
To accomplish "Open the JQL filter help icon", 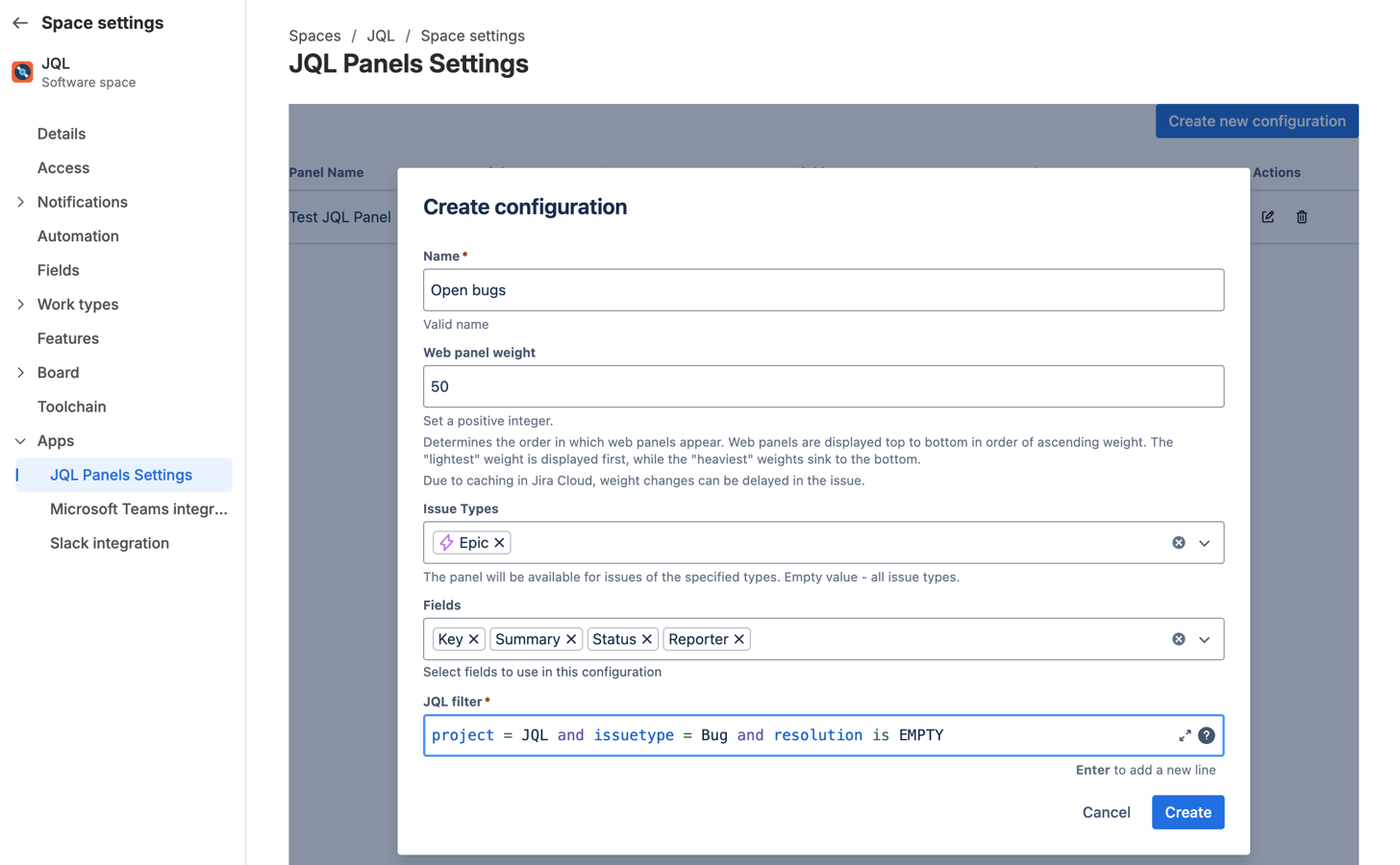I will (x=1207, y=735).
